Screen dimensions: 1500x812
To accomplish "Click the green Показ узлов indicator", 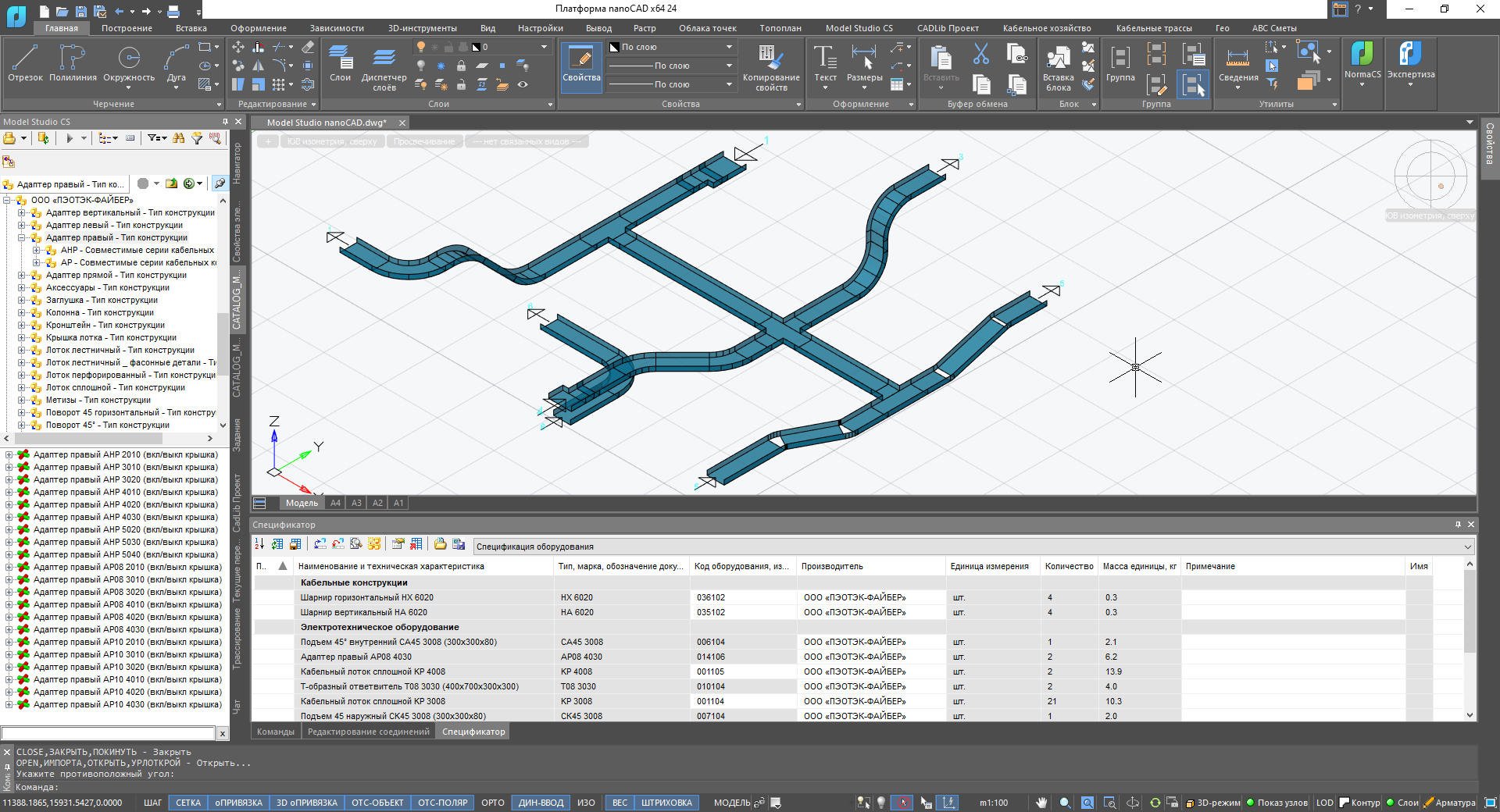I will [1250, 802].
